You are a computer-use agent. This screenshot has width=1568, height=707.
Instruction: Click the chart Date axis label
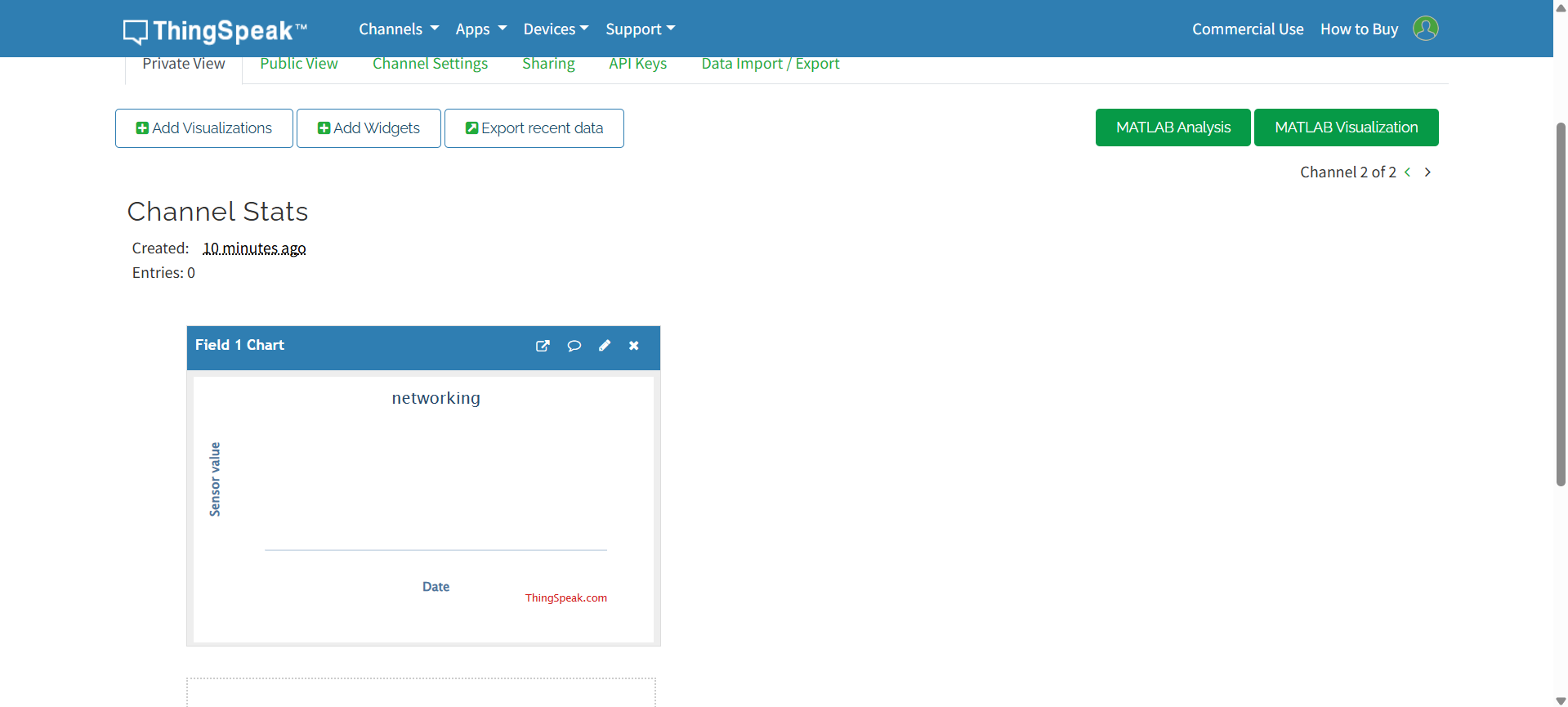click(436, 587)
